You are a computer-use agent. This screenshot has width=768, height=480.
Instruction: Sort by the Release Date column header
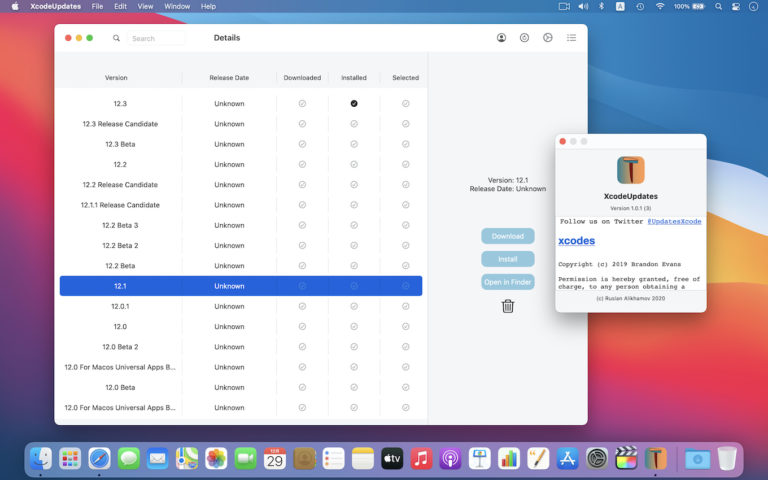coord(229,78)
